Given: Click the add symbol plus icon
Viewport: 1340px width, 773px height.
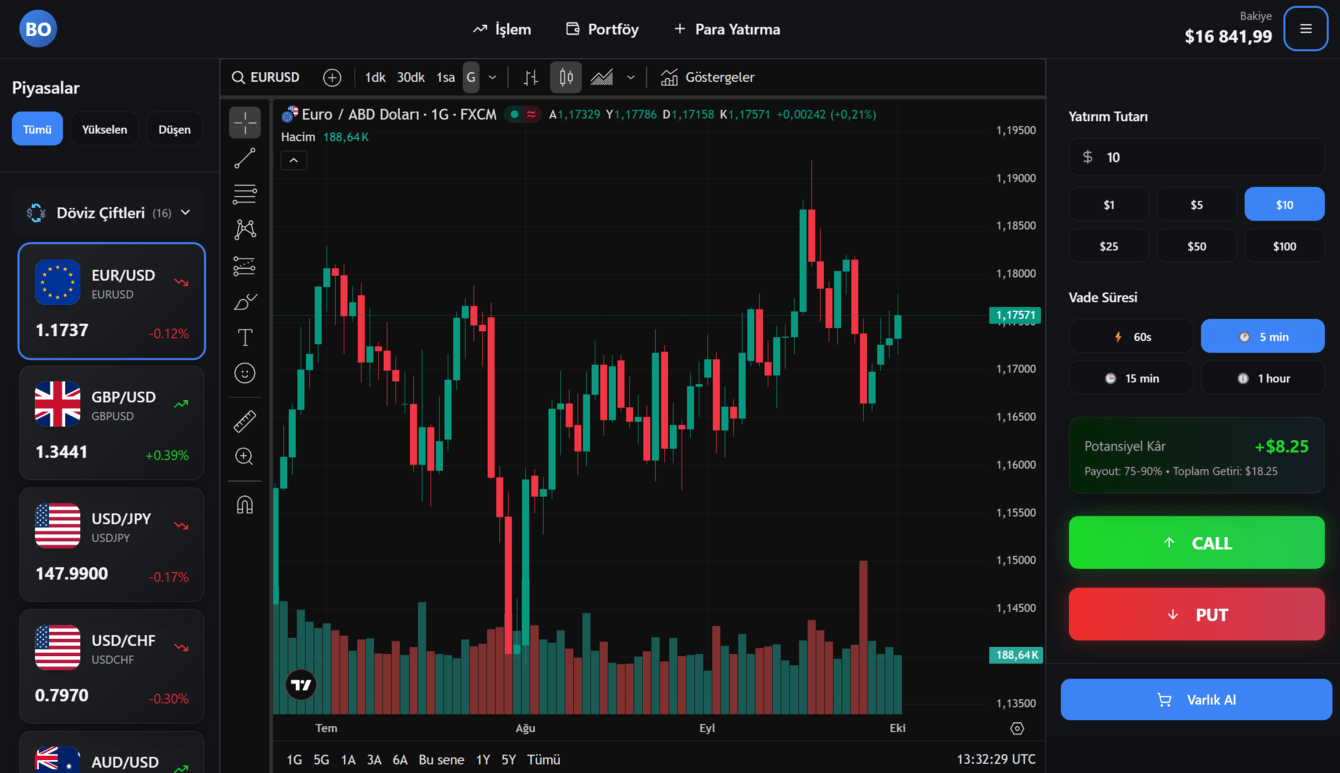Looking at the screenshot, I should coord(332,78).
